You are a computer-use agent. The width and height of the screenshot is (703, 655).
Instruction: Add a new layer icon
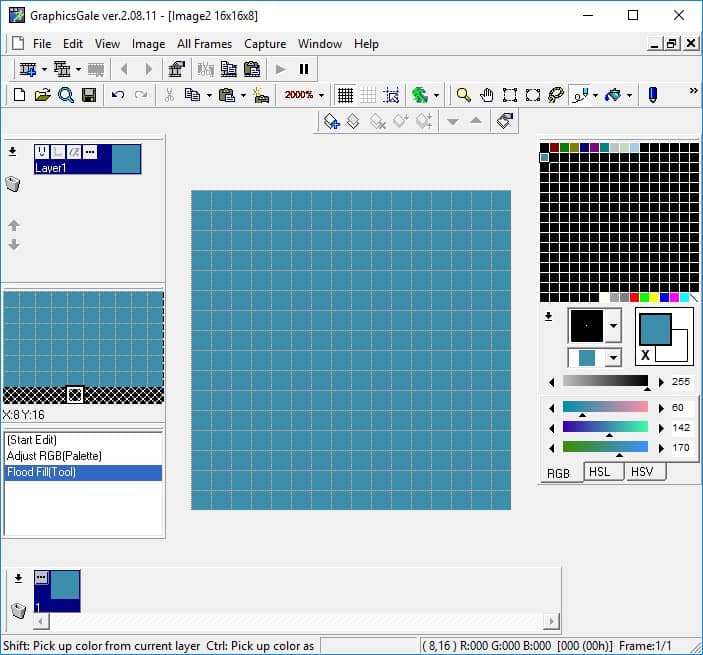(332, 121)
